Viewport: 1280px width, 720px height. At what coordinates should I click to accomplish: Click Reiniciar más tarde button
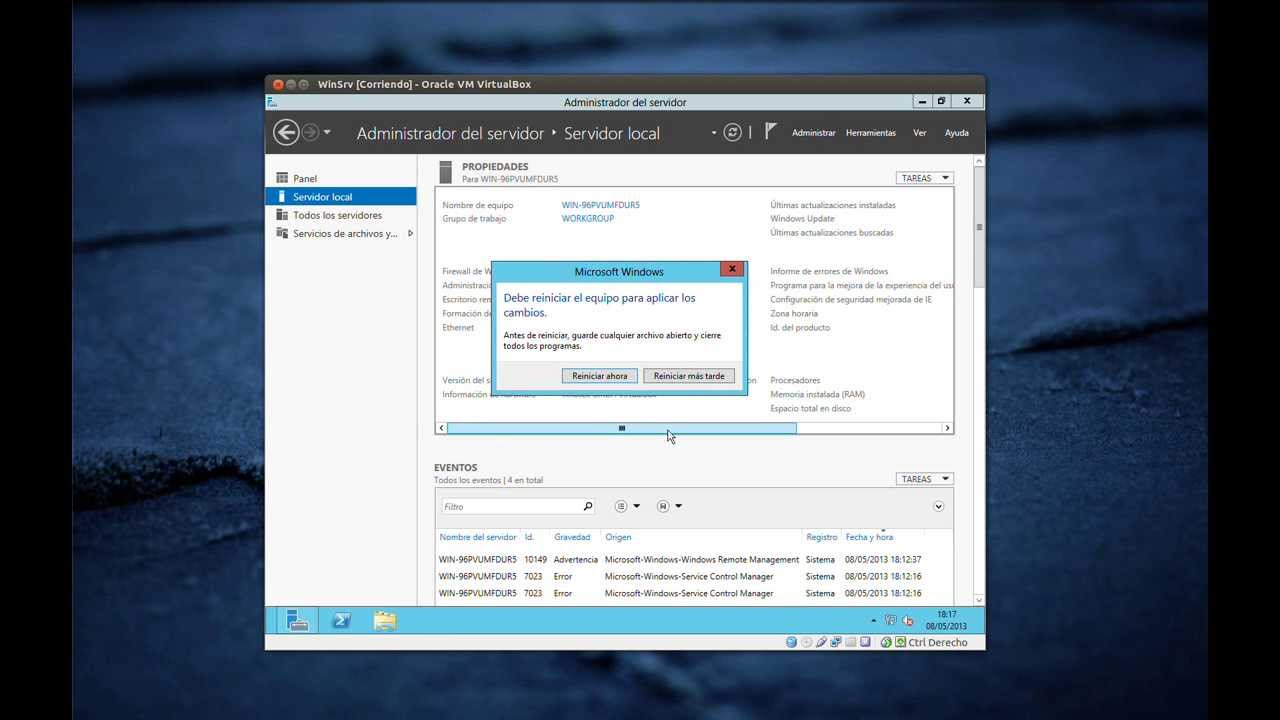689,376
